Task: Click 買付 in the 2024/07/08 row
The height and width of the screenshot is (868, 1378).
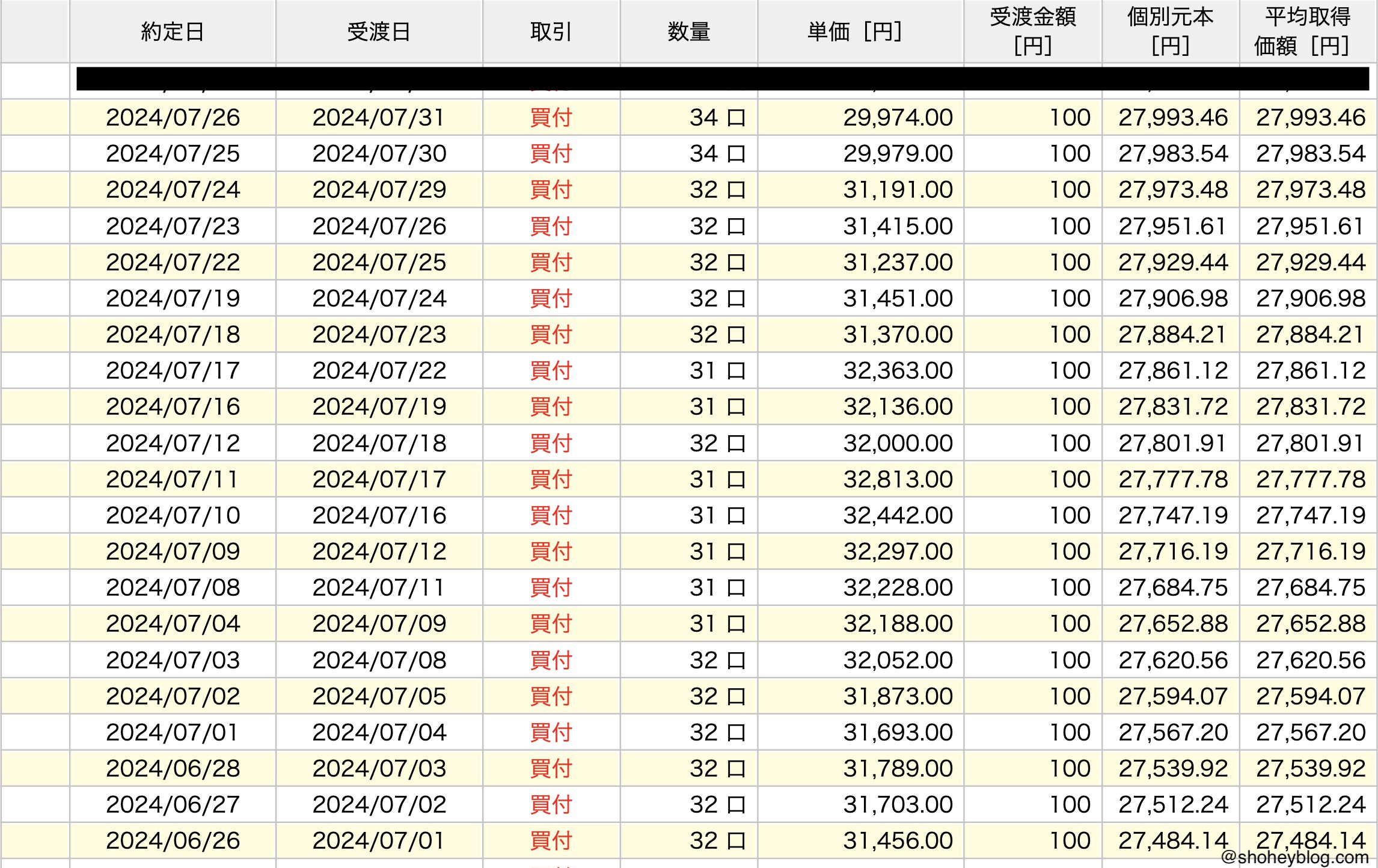Action: pos(551,587)
